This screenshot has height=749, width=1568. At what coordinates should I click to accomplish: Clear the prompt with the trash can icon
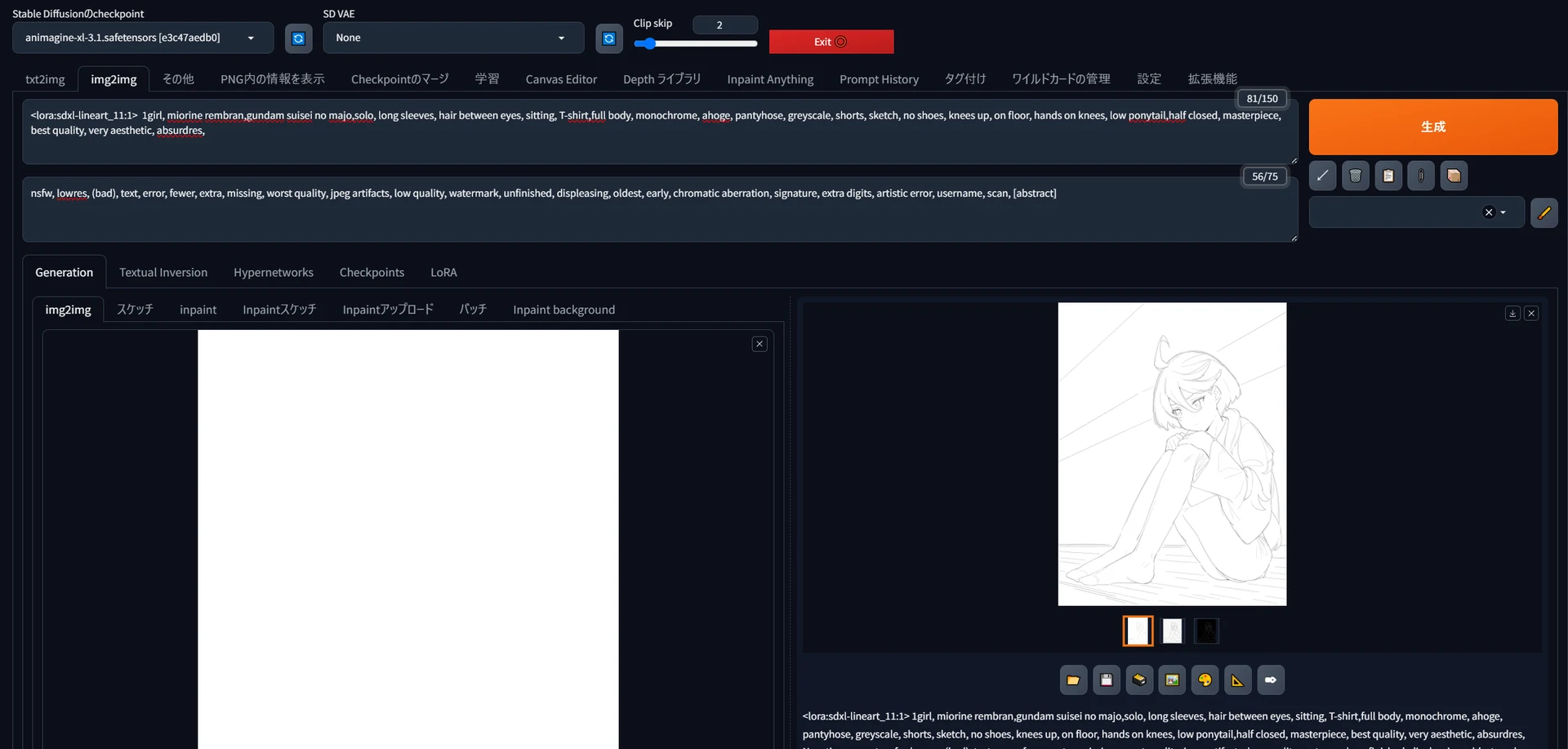(1355, 176)
